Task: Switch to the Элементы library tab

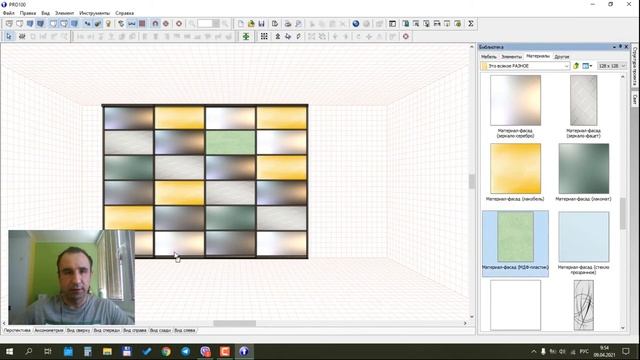Action: (511, 56)
